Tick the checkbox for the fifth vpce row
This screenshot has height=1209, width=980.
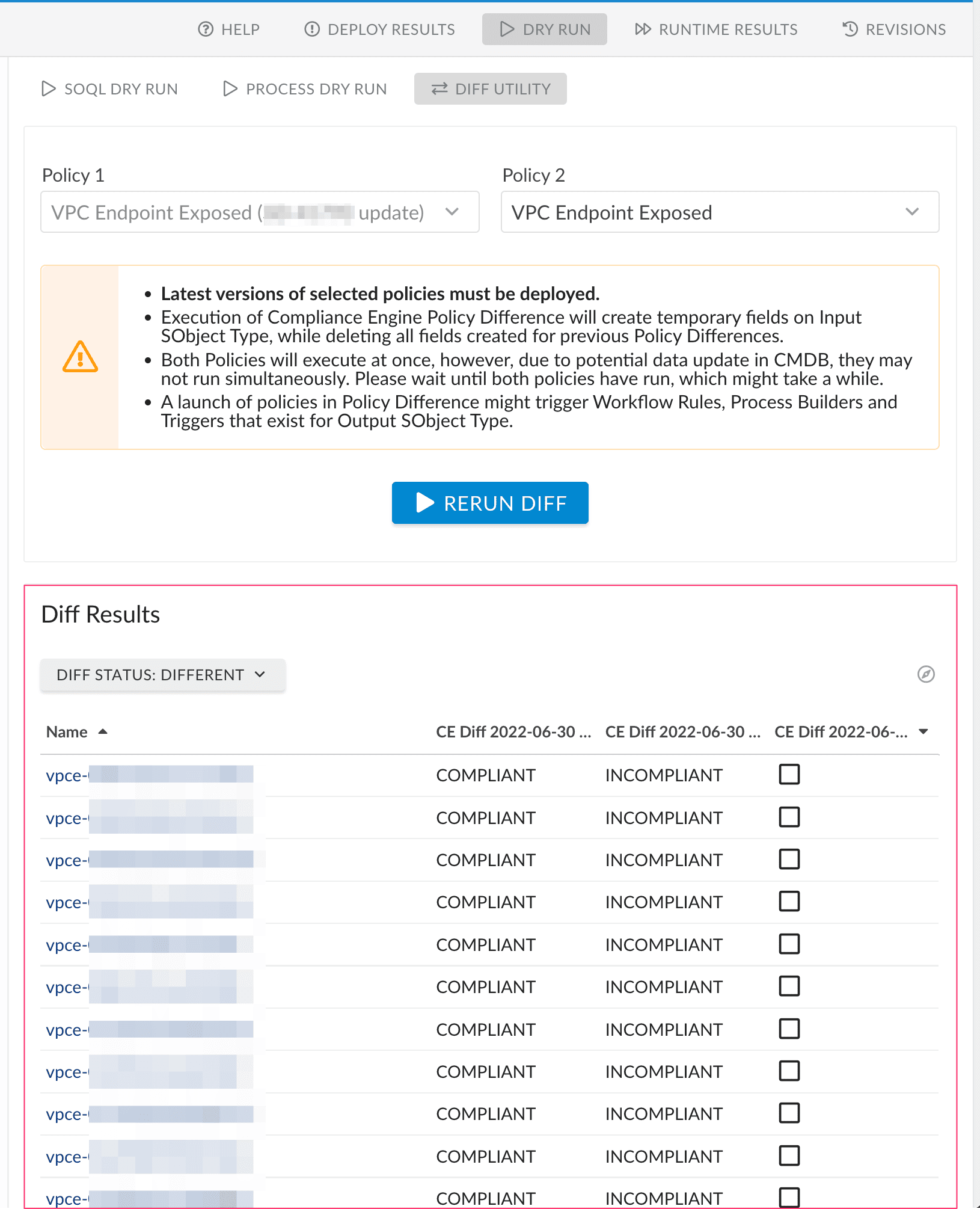point(789,944)
